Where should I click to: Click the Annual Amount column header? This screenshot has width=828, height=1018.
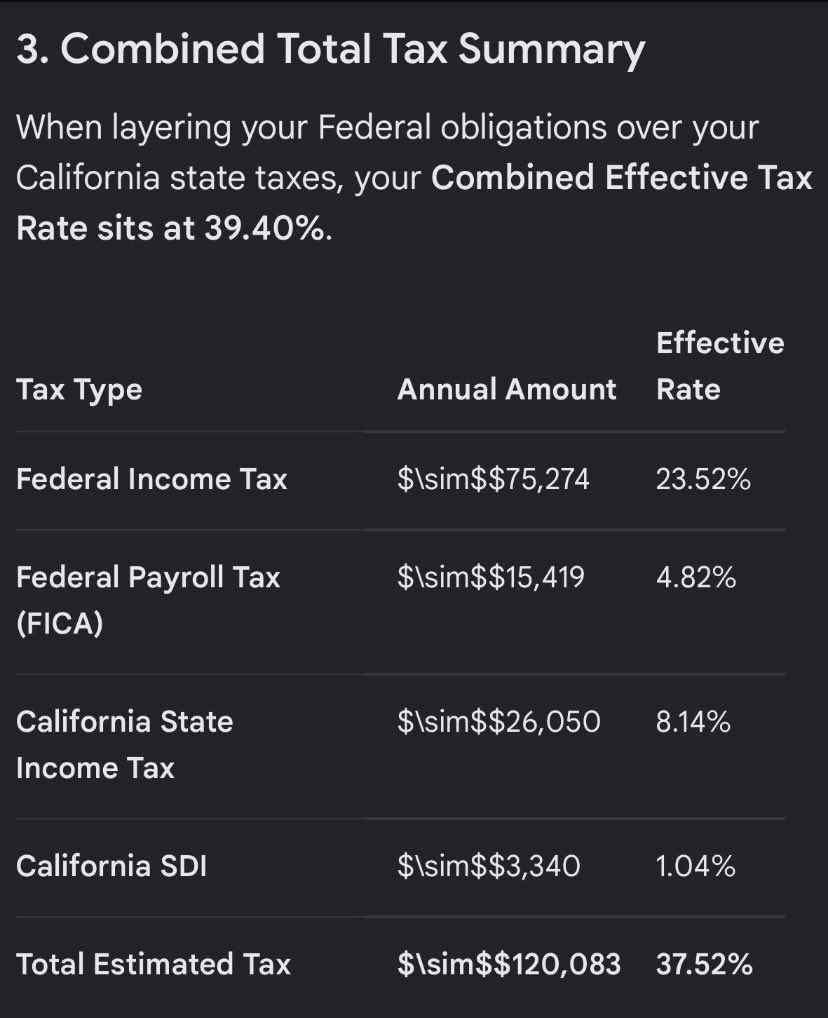[x=507, y=390]
